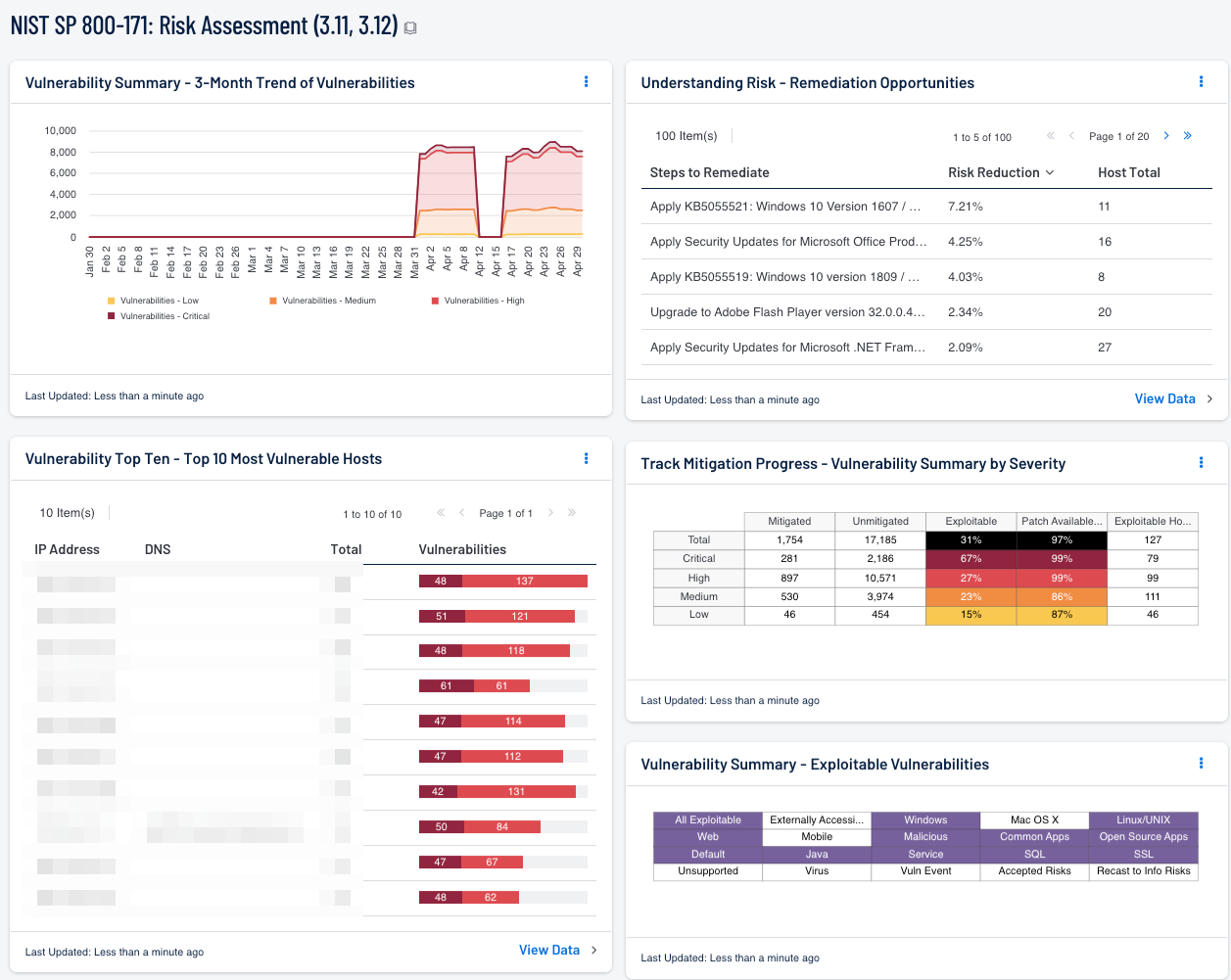Sort by Risk Reduction column chevron
Image resolution: width=1231 pixels, height=980 pixels.
[x=1050, y=172]
